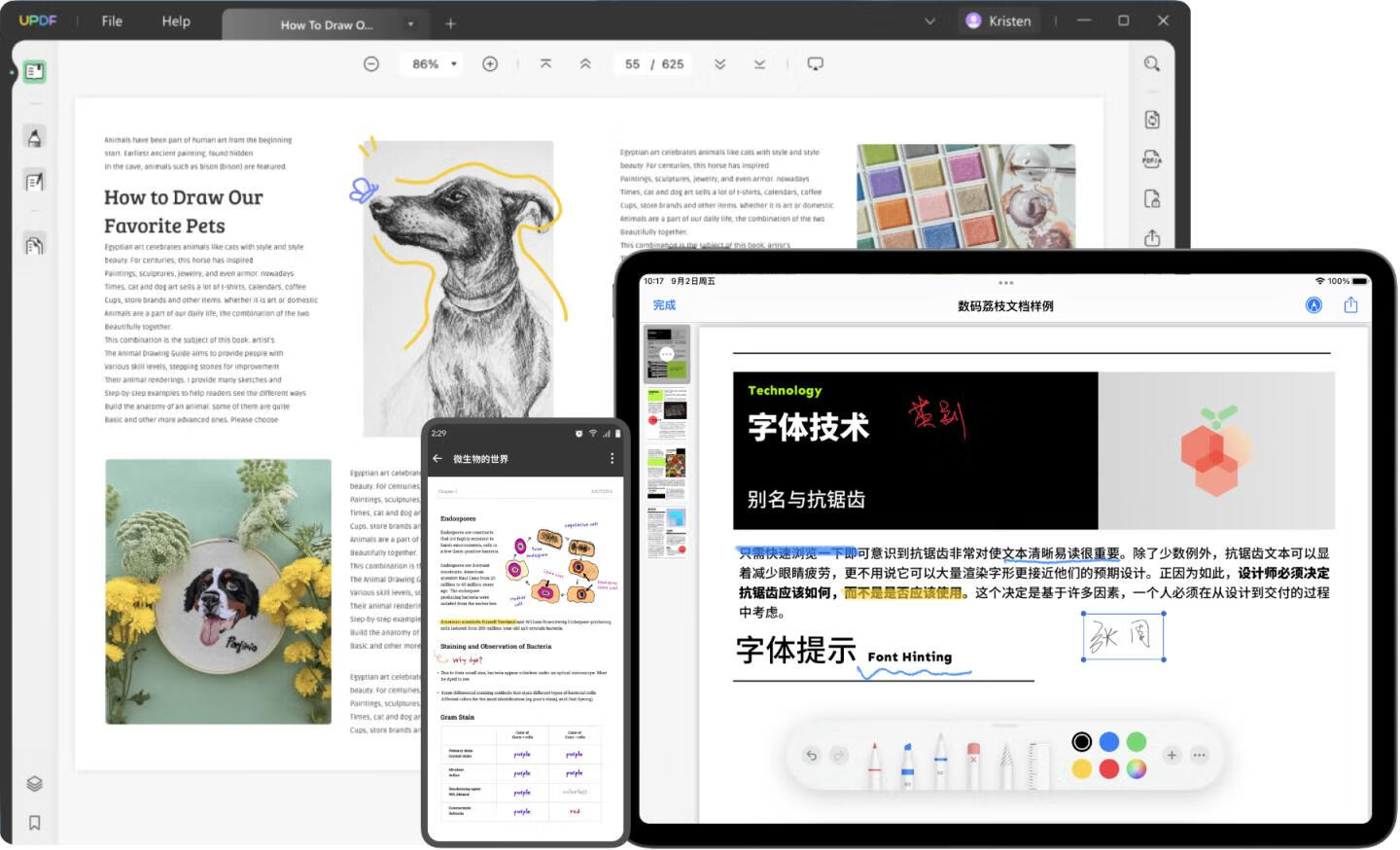Open the Edit PDF tool in sidebar

tap(34, 181)
